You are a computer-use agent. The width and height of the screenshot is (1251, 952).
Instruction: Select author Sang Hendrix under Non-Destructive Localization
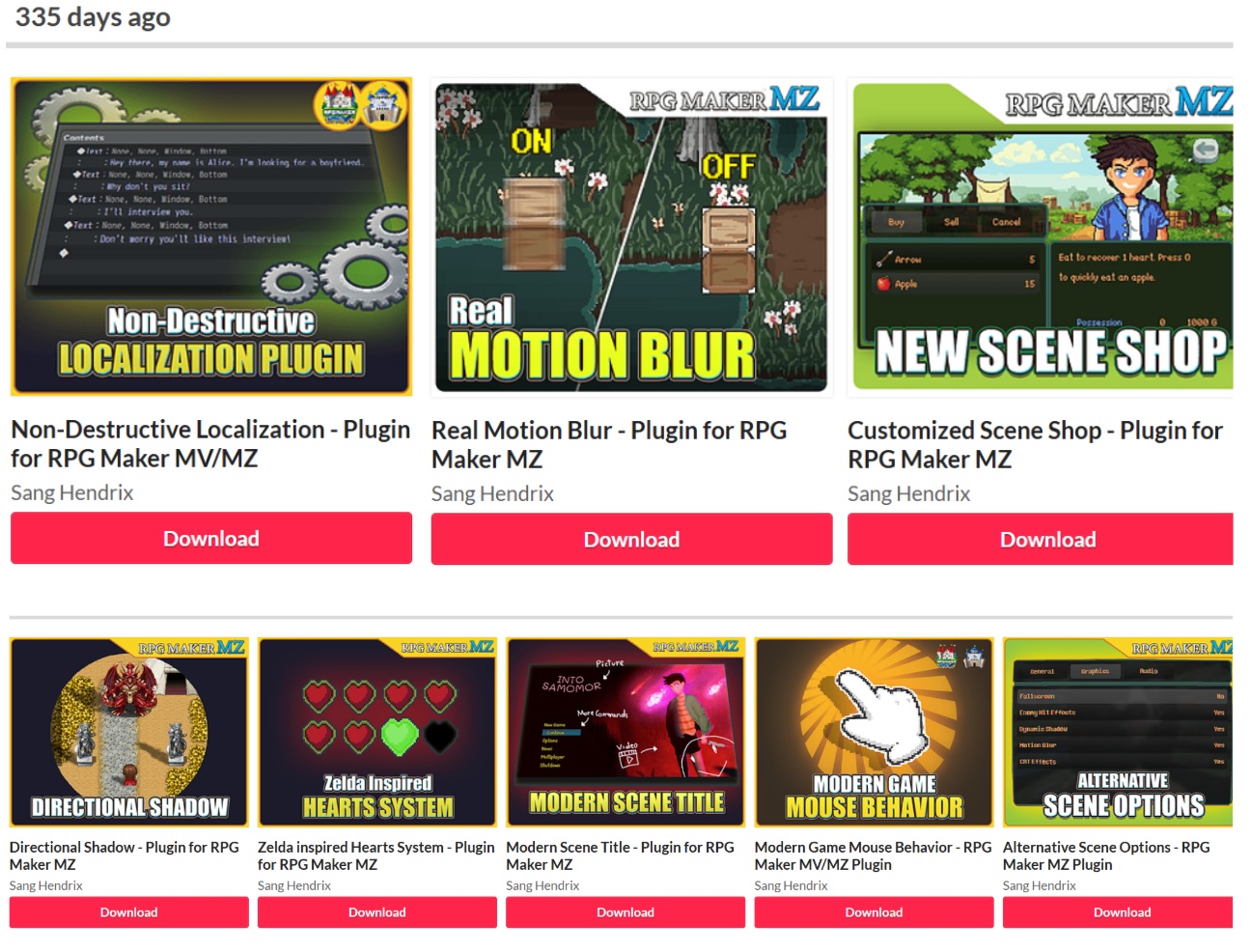coord(72,492)
